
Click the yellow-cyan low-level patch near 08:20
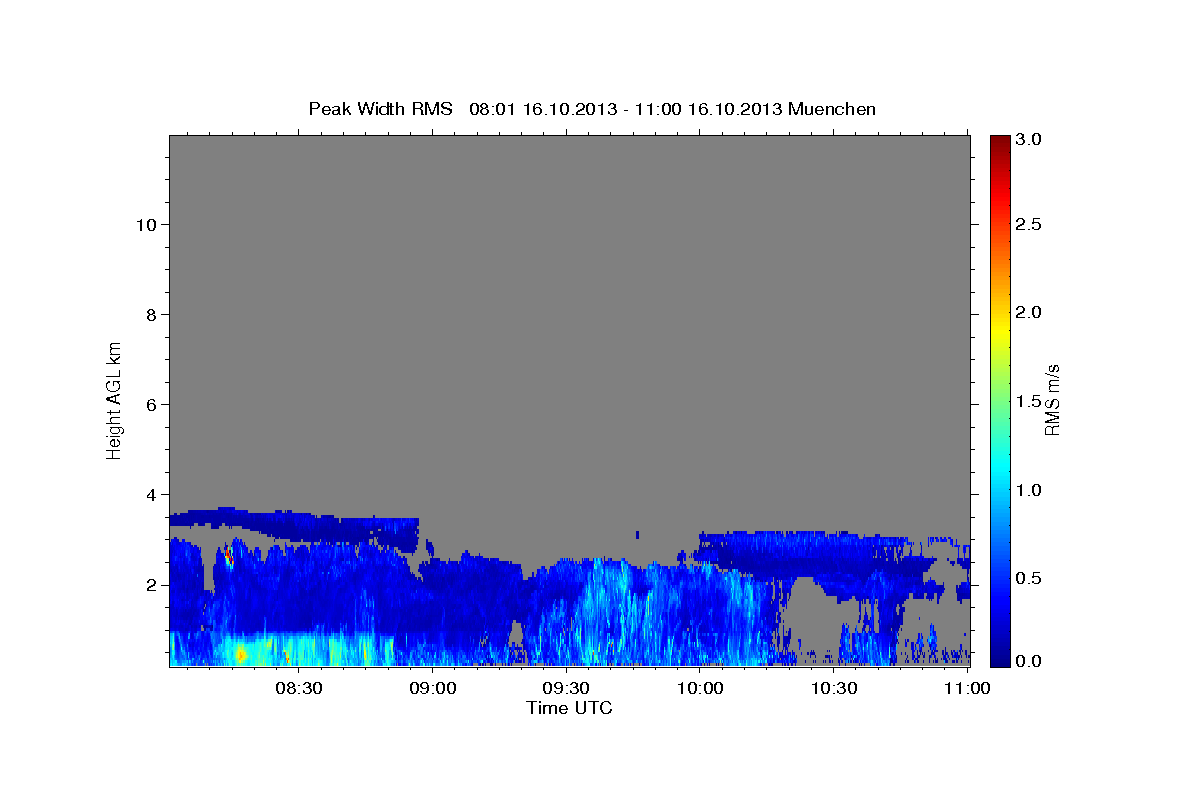tap(241, 654)
